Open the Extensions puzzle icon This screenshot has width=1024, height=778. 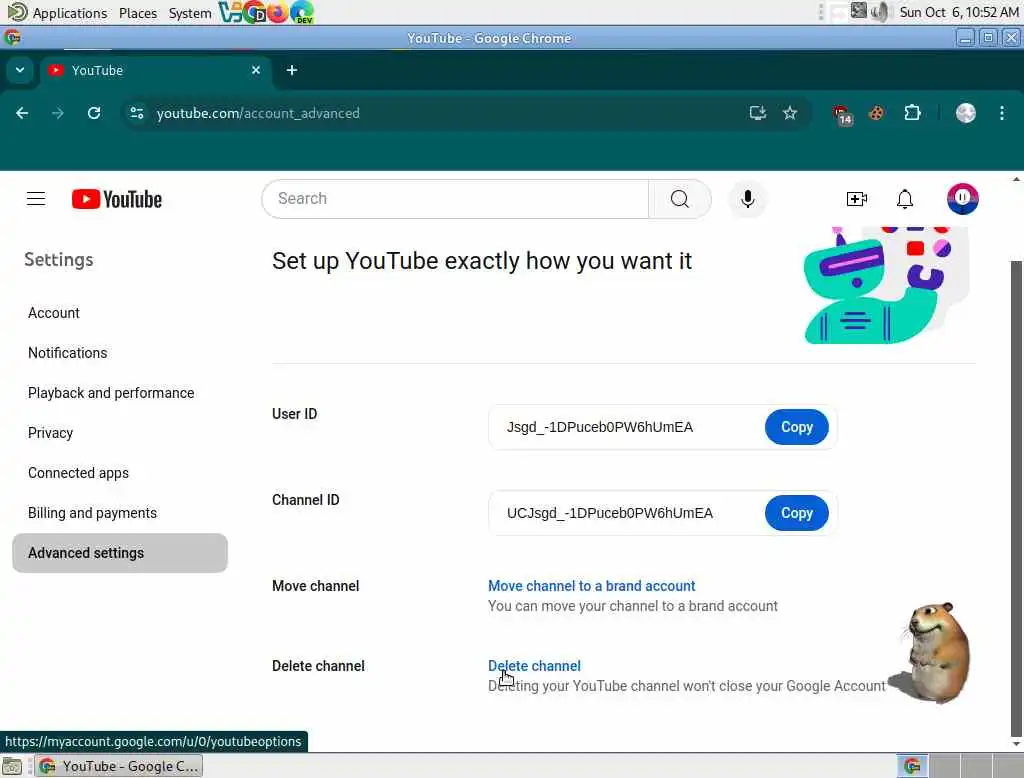[912, 113]
